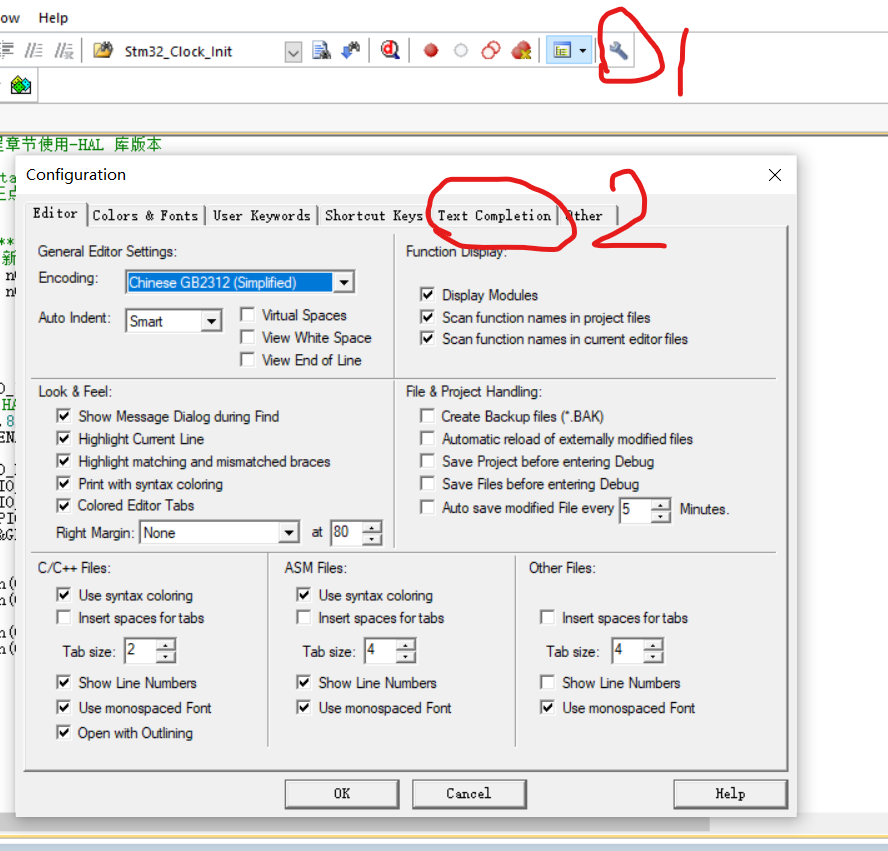Increase Other Files tab size
Viewport: 888px width, 851px height.
pos(653,645)
